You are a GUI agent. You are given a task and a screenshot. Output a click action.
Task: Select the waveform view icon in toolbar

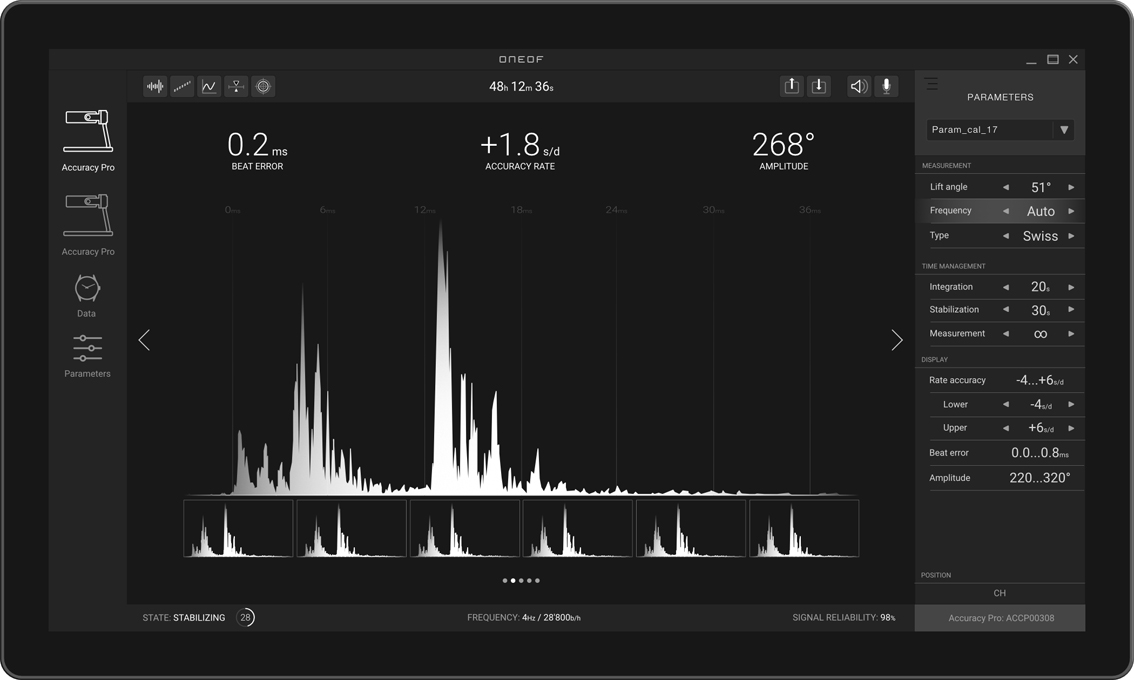coord(155,87)
